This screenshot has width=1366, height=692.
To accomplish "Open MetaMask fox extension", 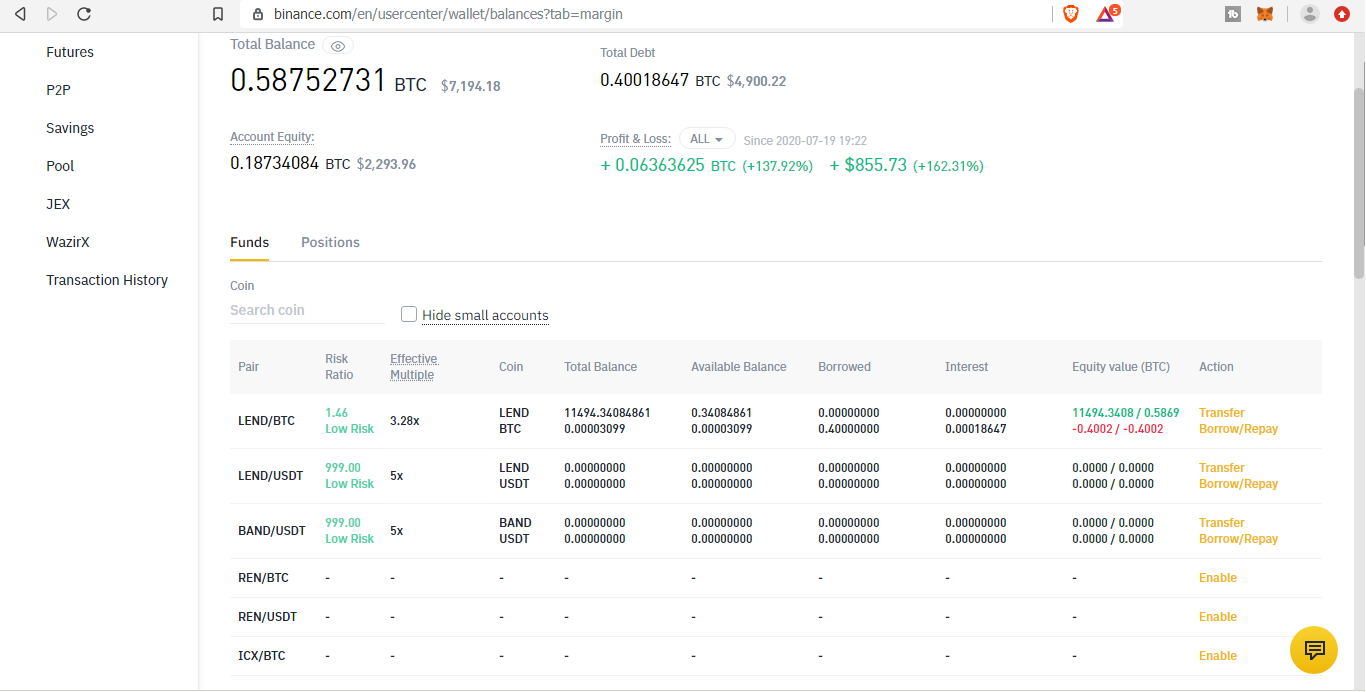I will pyautogui.click(x=1265, y=14).
